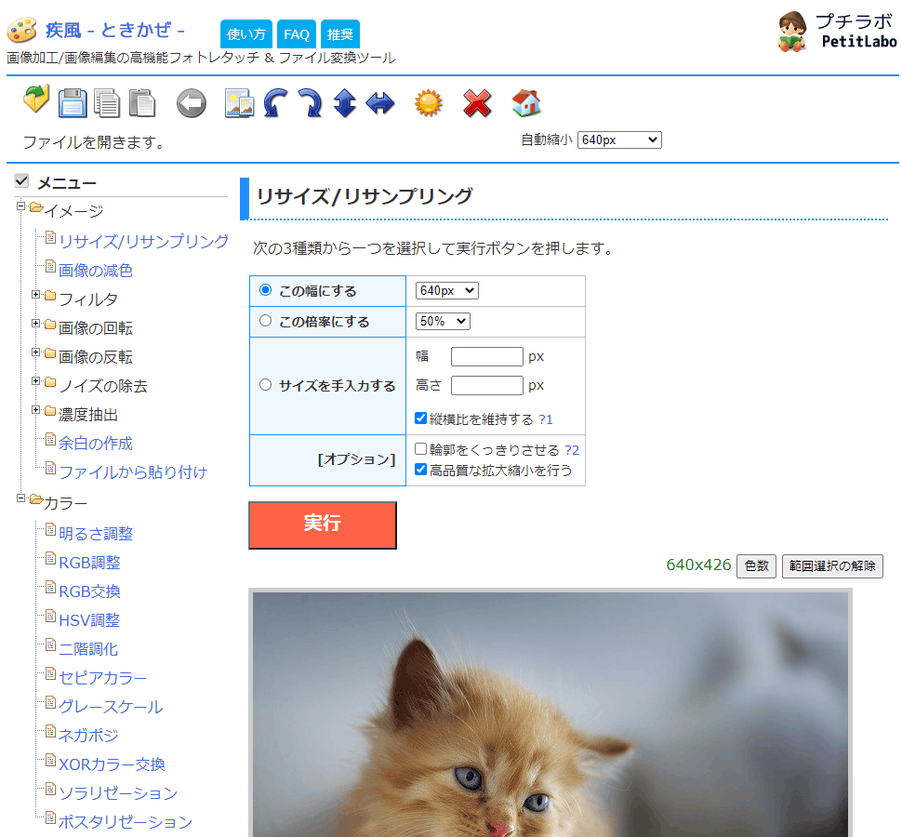This screenshot has width=902, height=837.
Task: Rotate image left with curved arrow icon
Action: tap(276, 103)
